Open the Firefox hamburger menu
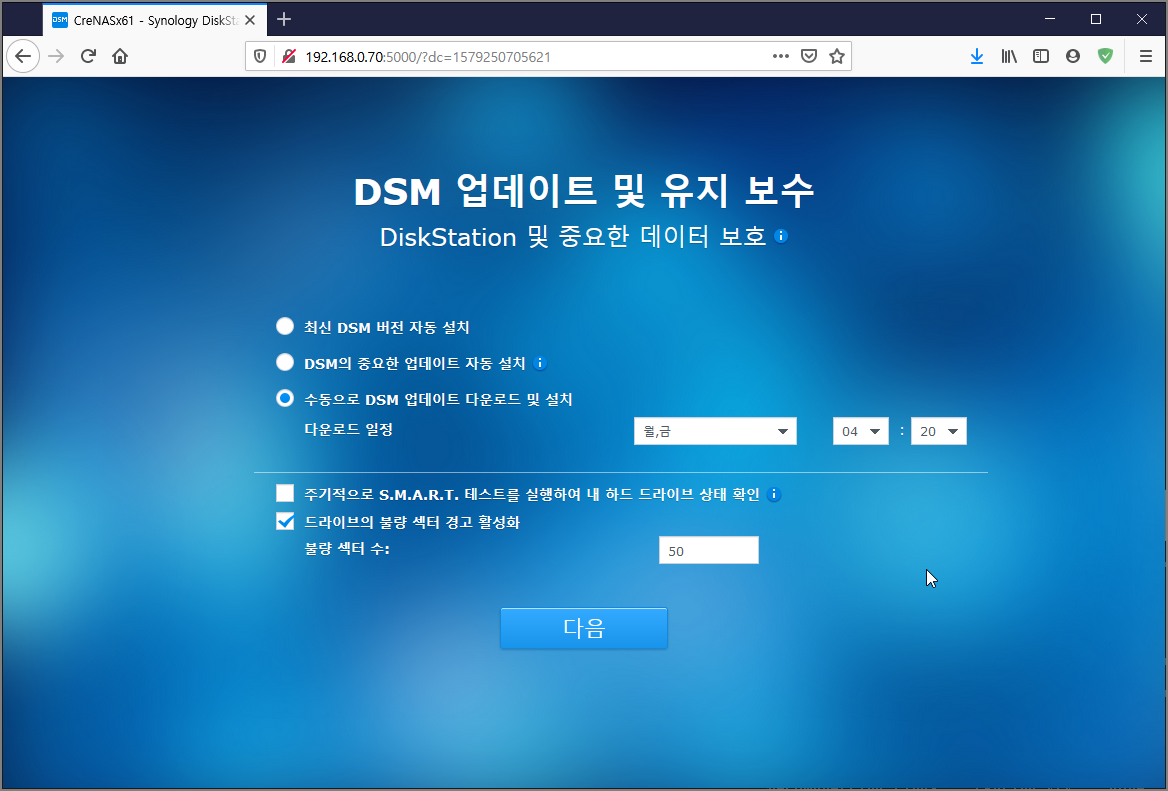 click(1146, 56)
